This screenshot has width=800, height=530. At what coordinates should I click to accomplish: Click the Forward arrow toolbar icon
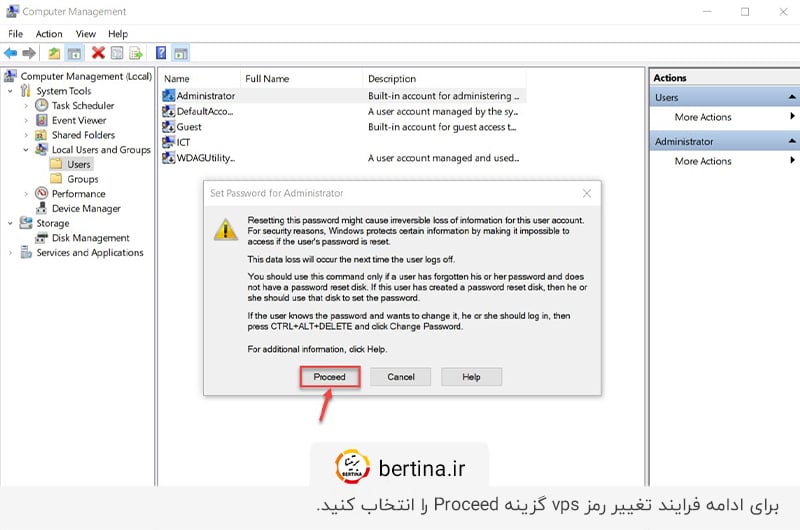(x=29, y=53)
